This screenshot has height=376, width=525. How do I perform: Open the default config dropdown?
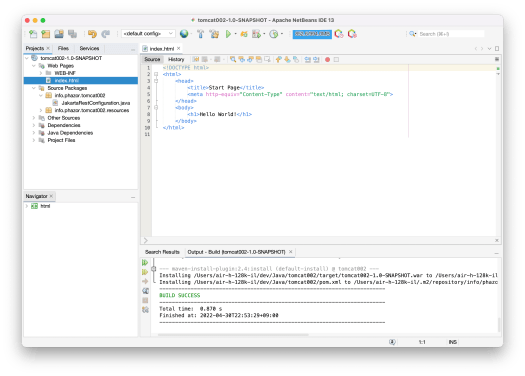pos(148,33)
